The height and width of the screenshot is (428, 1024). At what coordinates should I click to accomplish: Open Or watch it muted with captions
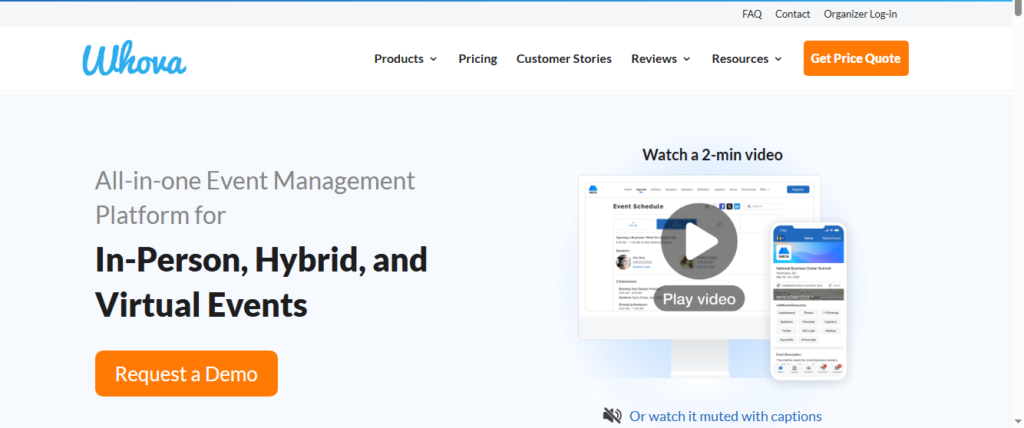[726, 416]
